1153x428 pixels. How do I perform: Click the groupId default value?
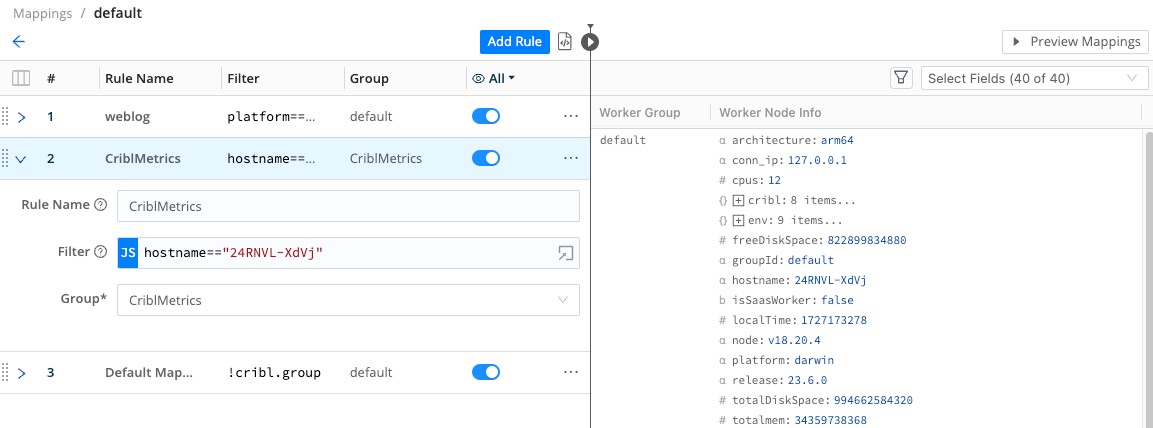pos(810,260)
